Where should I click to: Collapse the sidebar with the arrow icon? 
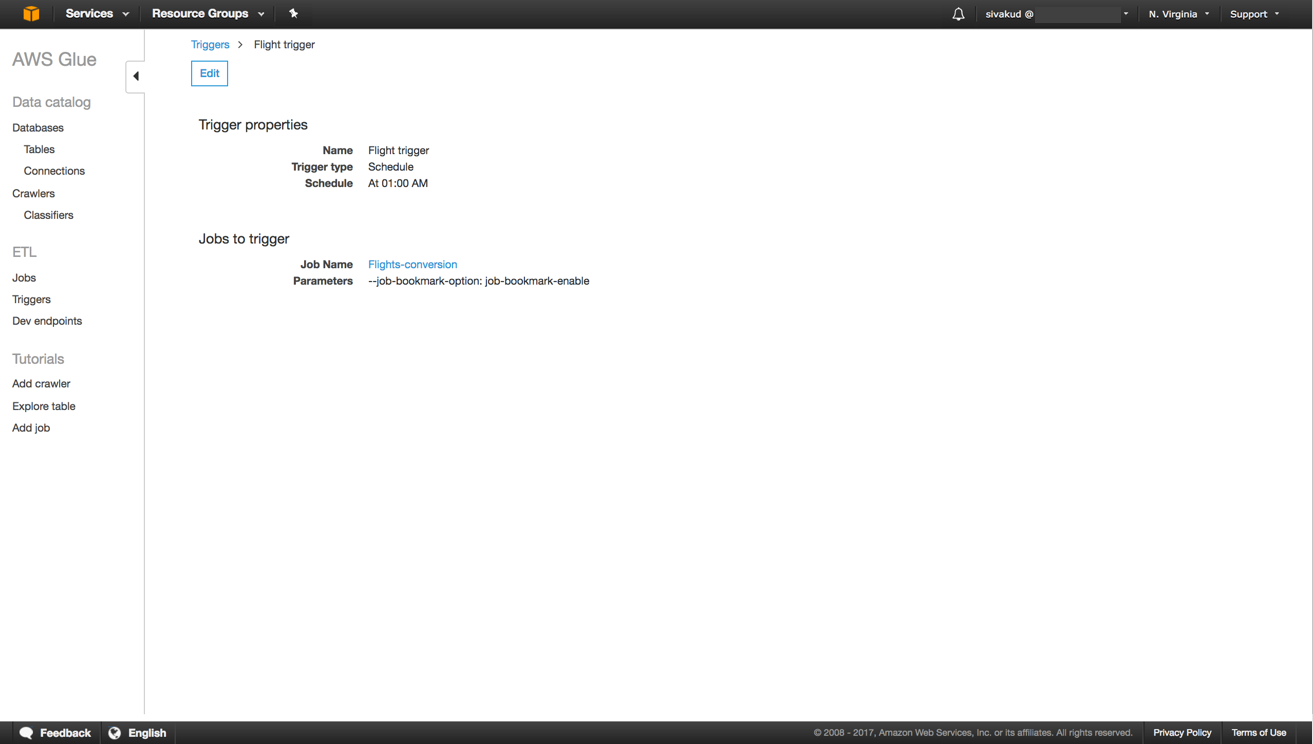coord(135,76)
